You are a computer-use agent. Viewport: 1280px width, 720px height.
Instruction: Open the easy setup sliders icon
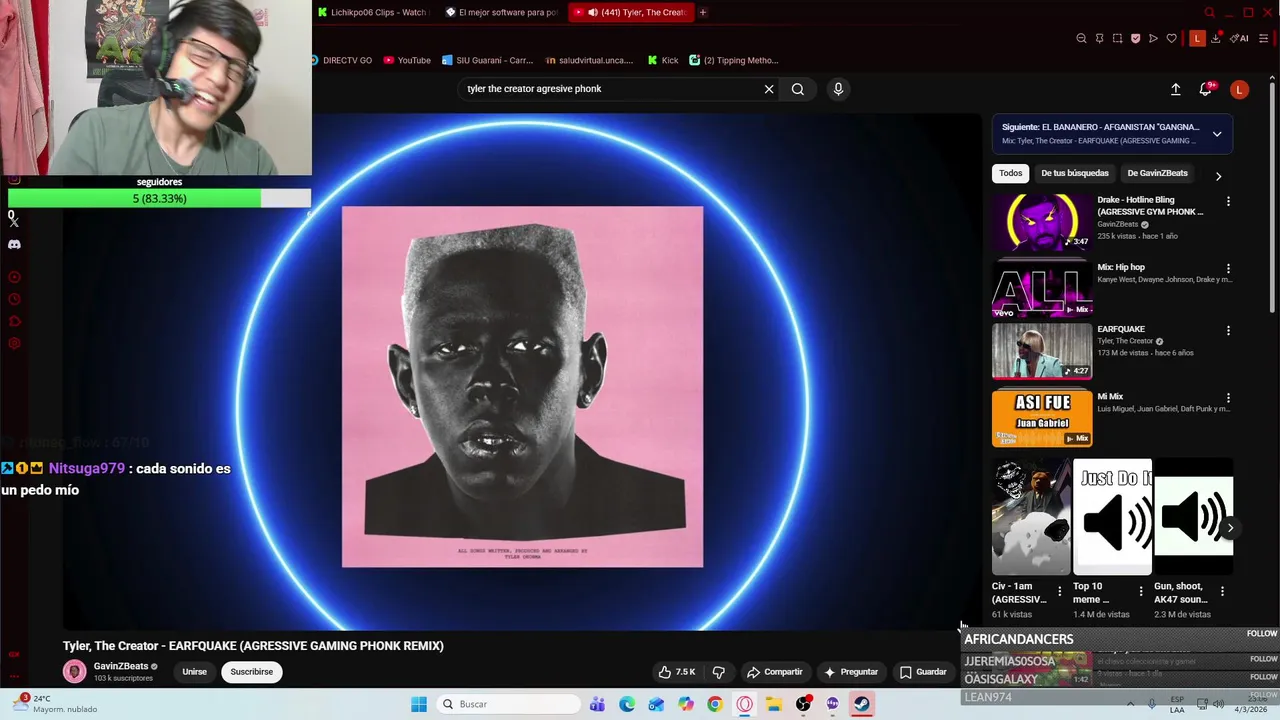tap(1264, 38)
